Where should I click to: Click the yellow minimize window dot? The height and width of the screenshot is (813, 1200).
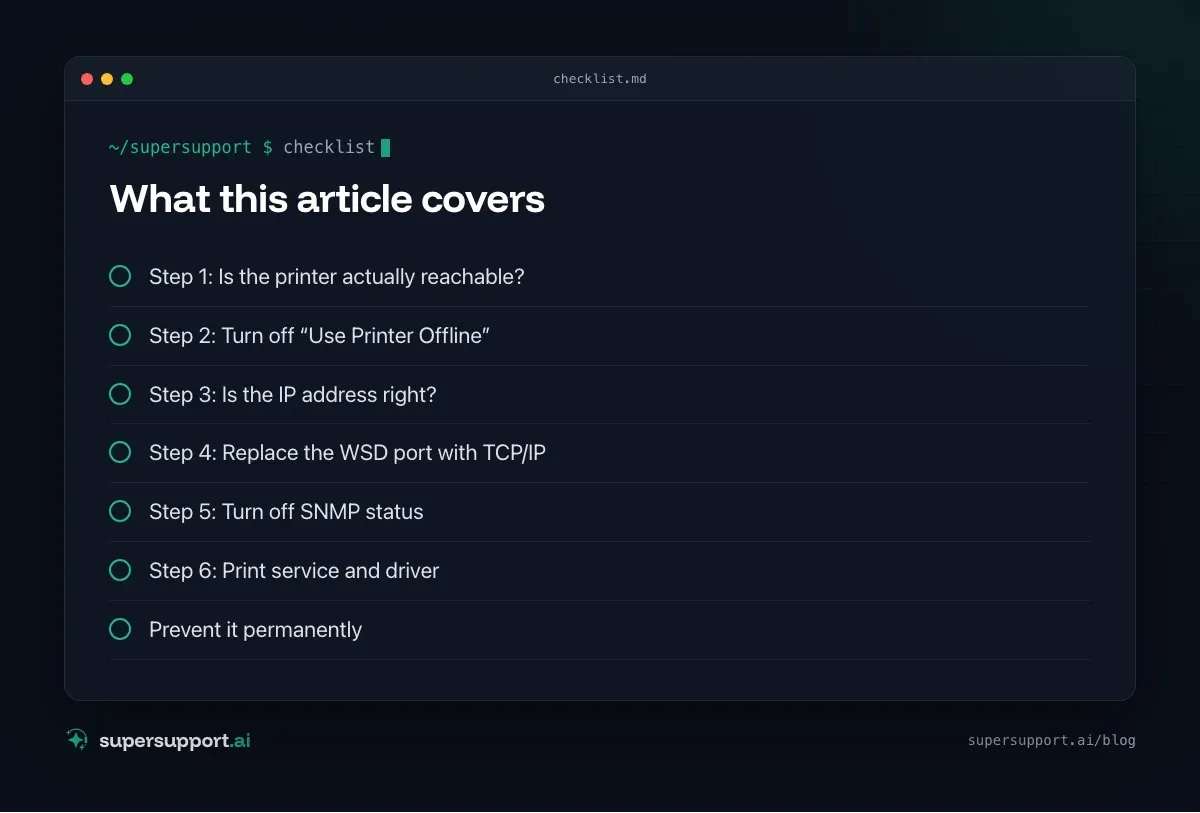pyautogui.click(x=107, y=79)
